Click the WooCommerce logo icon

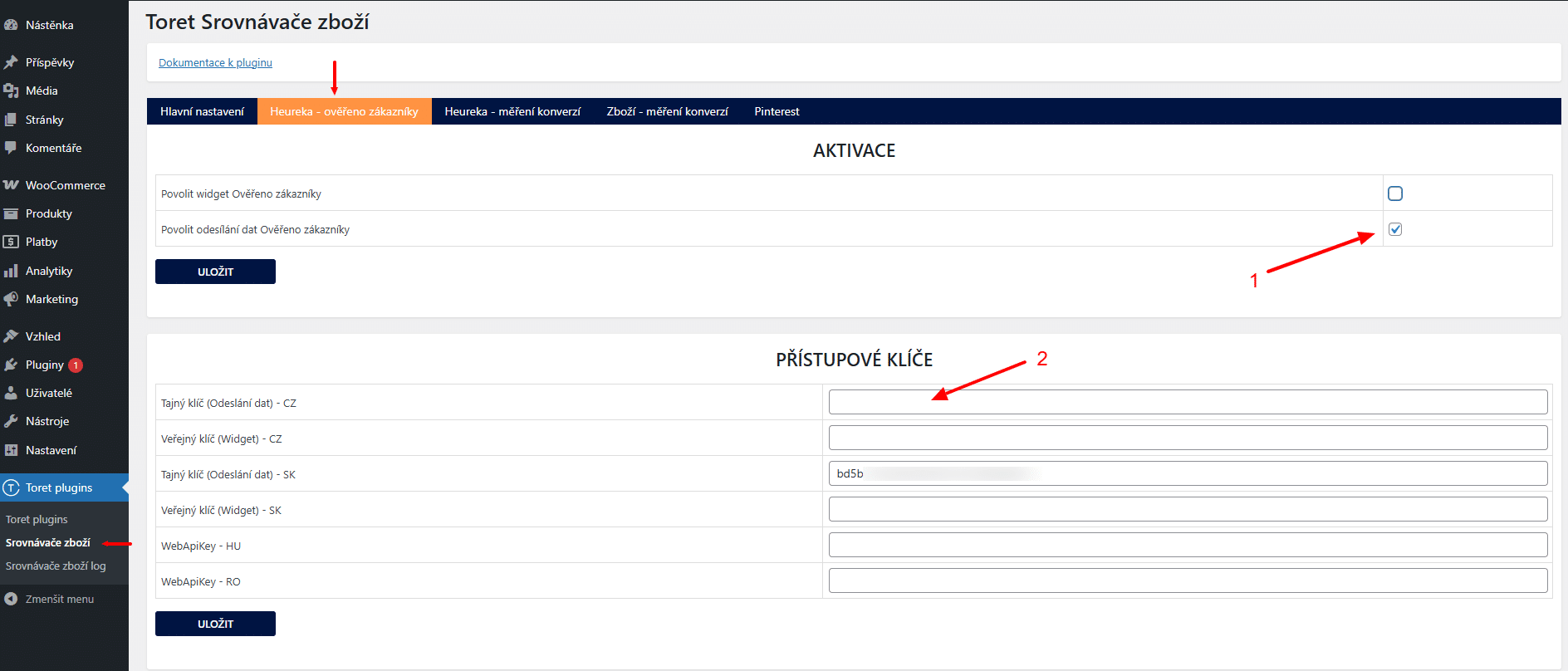(11, 185)
